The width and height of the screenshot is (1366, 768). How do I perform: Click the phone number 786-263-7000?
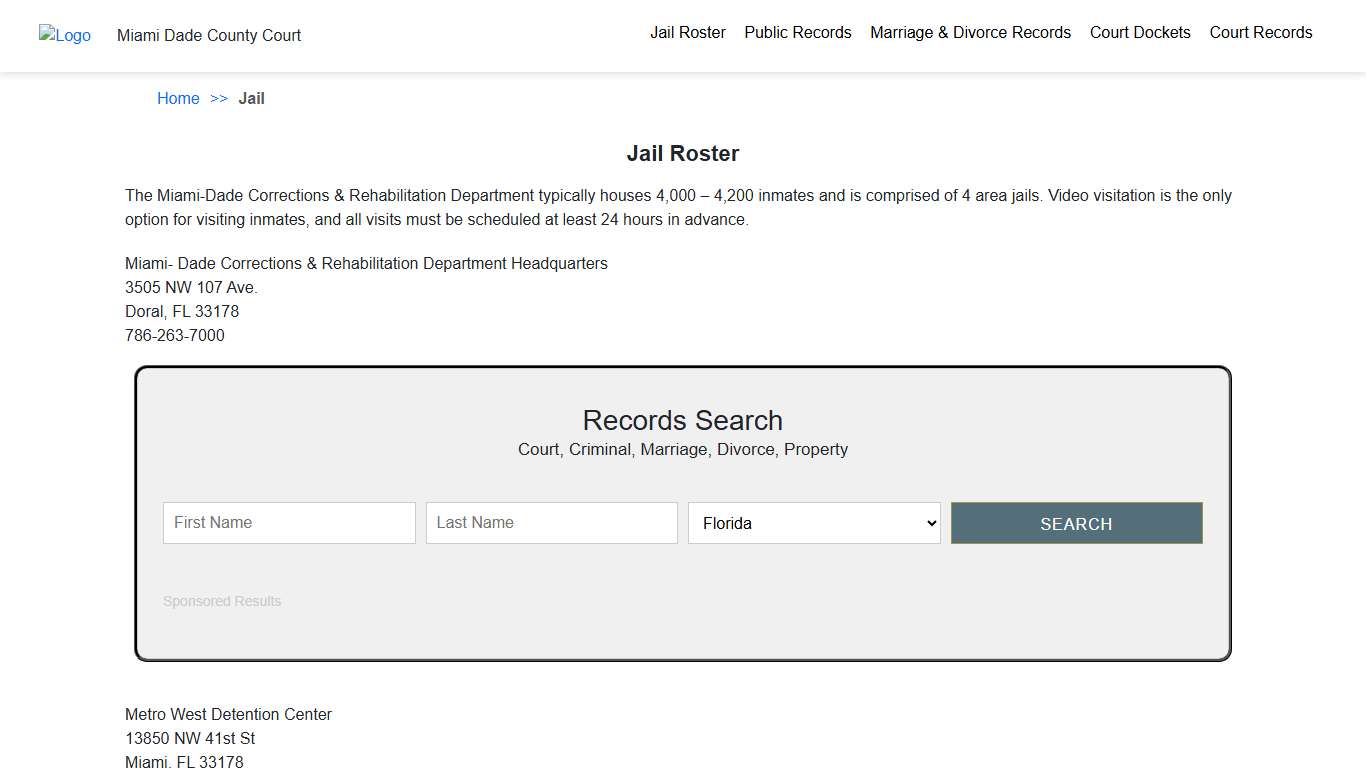coord(175,335)
